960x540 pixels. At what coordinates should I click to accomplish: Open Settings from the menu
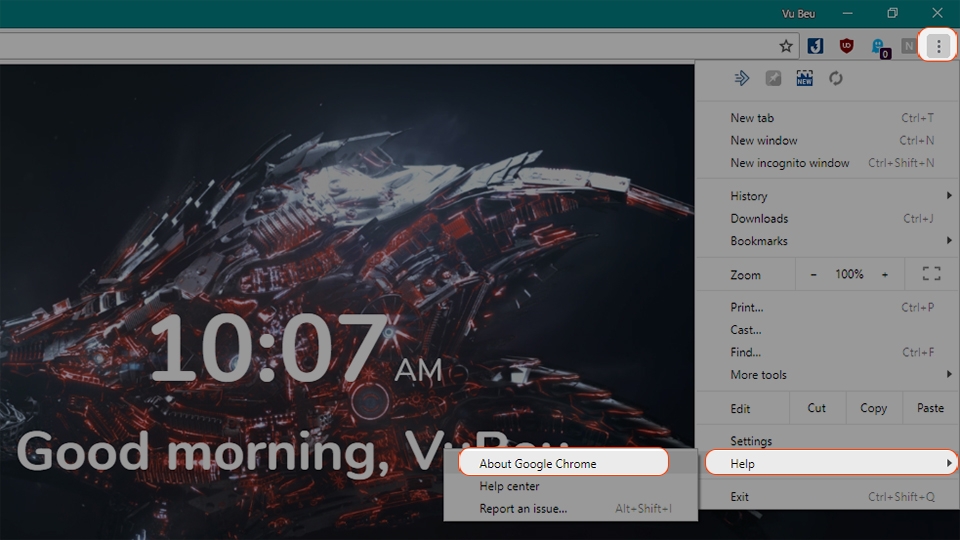828,441
